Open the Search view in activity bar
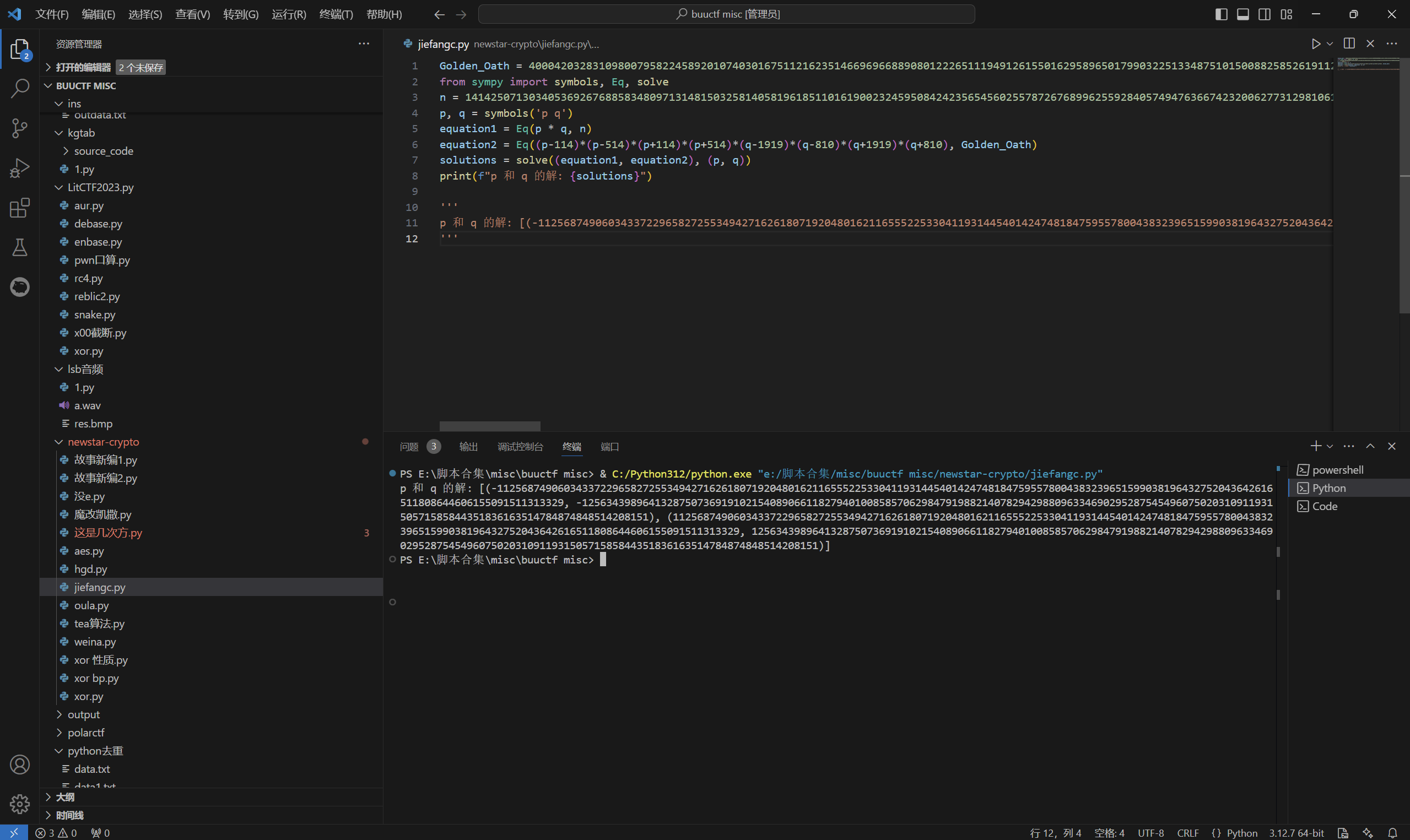Image resolution: width=1410 pixels, height=840 pixels. pos(20,89)
